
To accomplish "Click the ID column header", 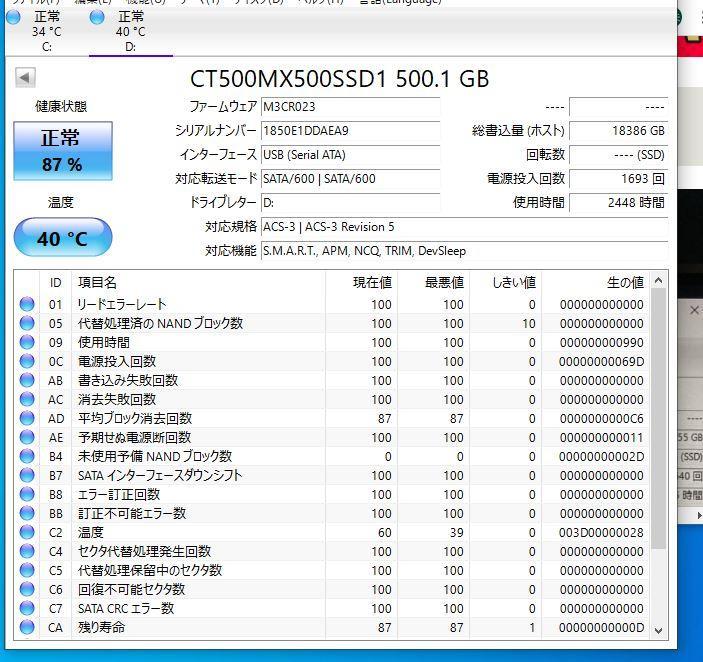I will click(56, 282).
